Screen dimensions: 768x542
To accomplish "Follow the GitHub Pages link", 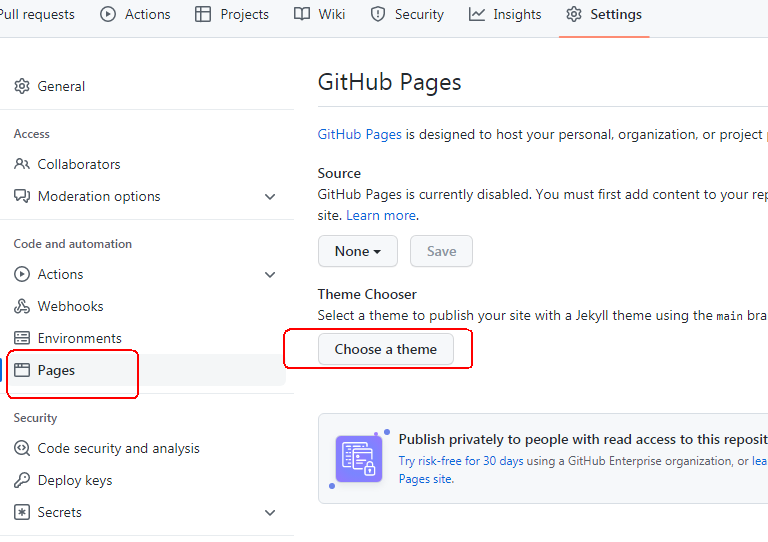I will click(360, 135).
